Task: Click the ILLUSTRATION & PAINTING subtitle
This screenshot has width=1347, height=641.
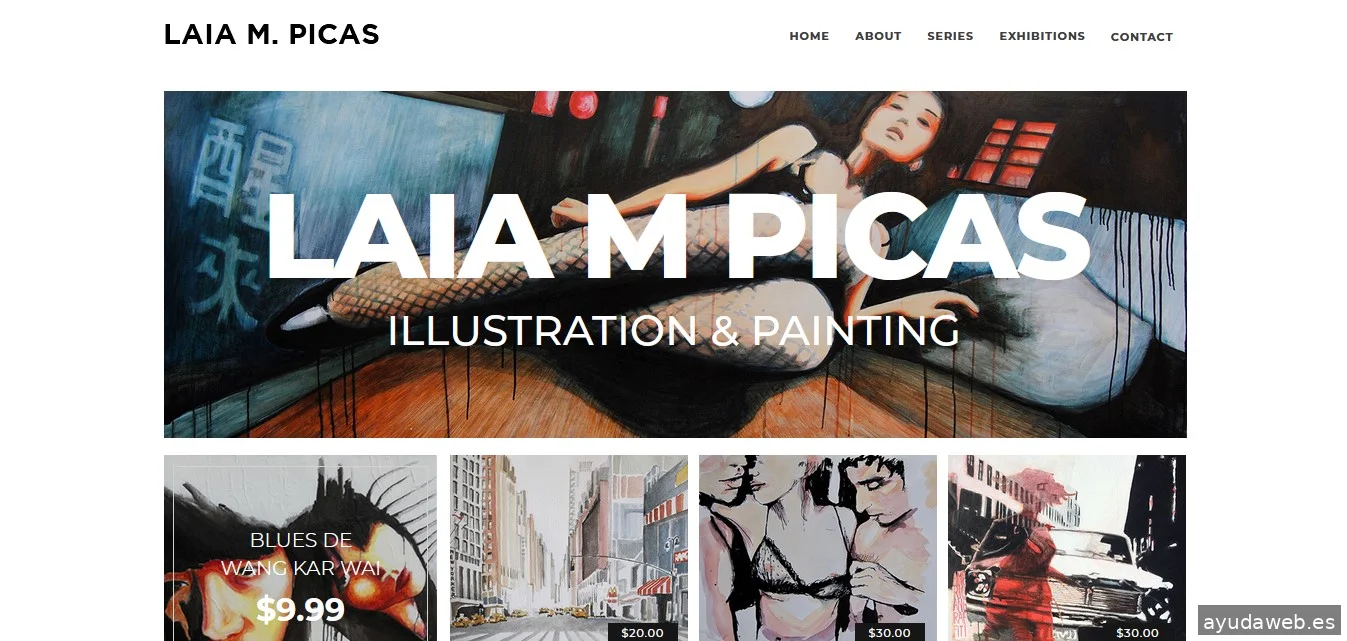Action: (673, 331)
